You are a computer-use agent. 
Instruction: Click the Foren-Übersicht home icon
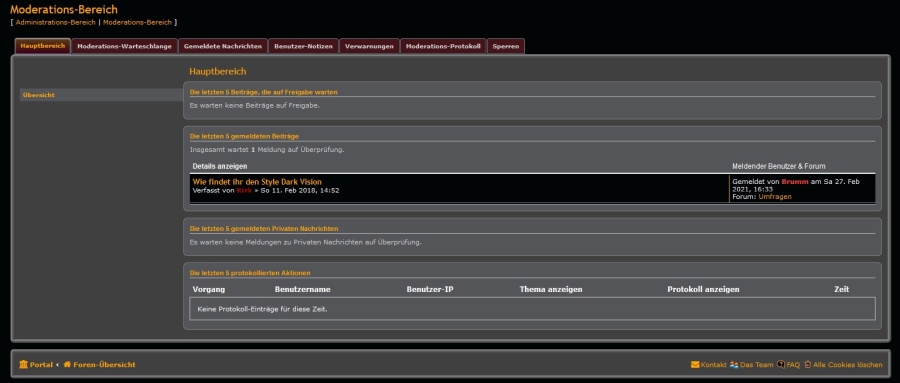point(67,365)
